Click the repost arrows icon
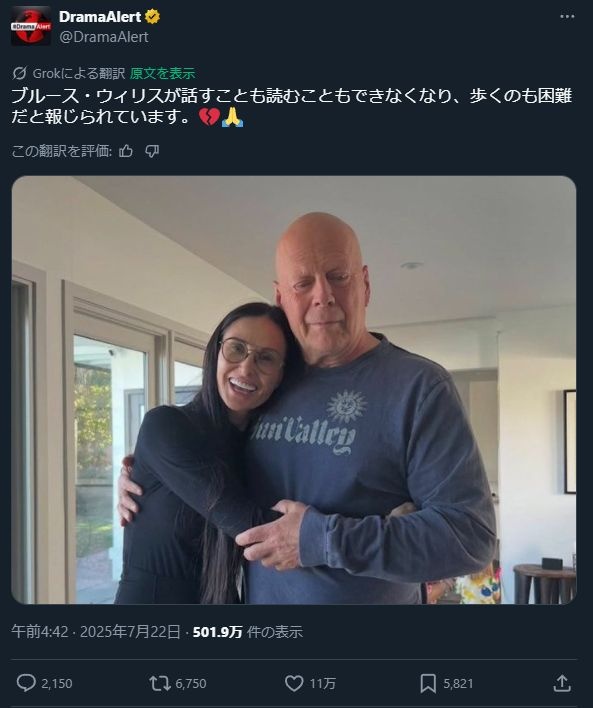 (x=160, y=683)
